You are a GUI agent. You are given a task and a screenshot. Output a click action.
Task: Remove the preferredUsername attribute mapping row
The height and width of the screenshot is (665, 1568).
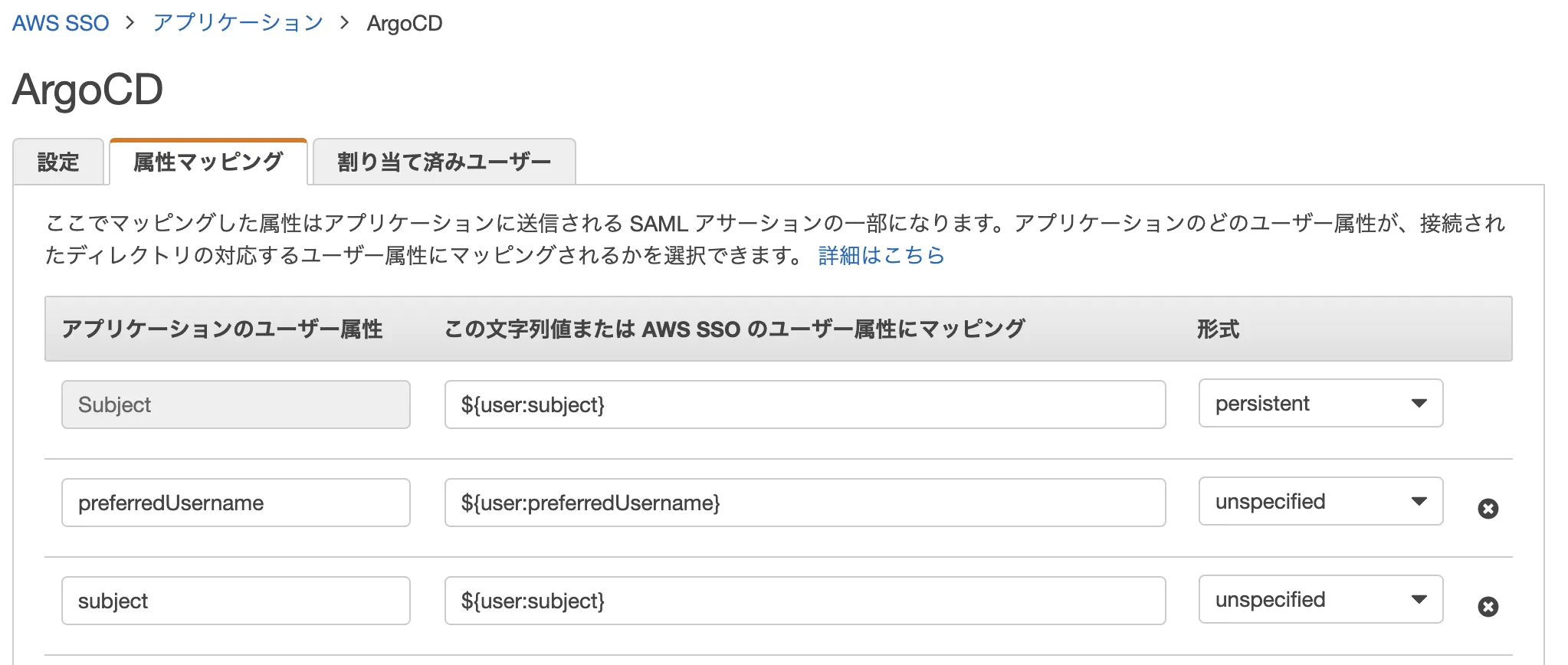click(1488, 509)
